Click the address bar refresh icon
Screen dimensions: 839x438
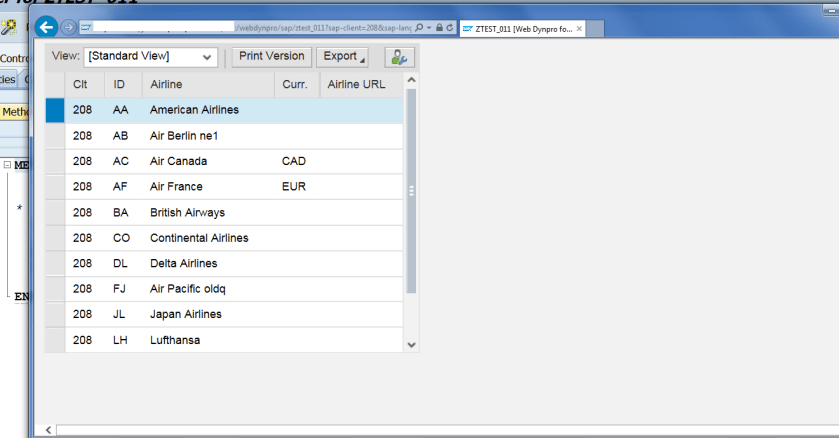click(450, 27)
